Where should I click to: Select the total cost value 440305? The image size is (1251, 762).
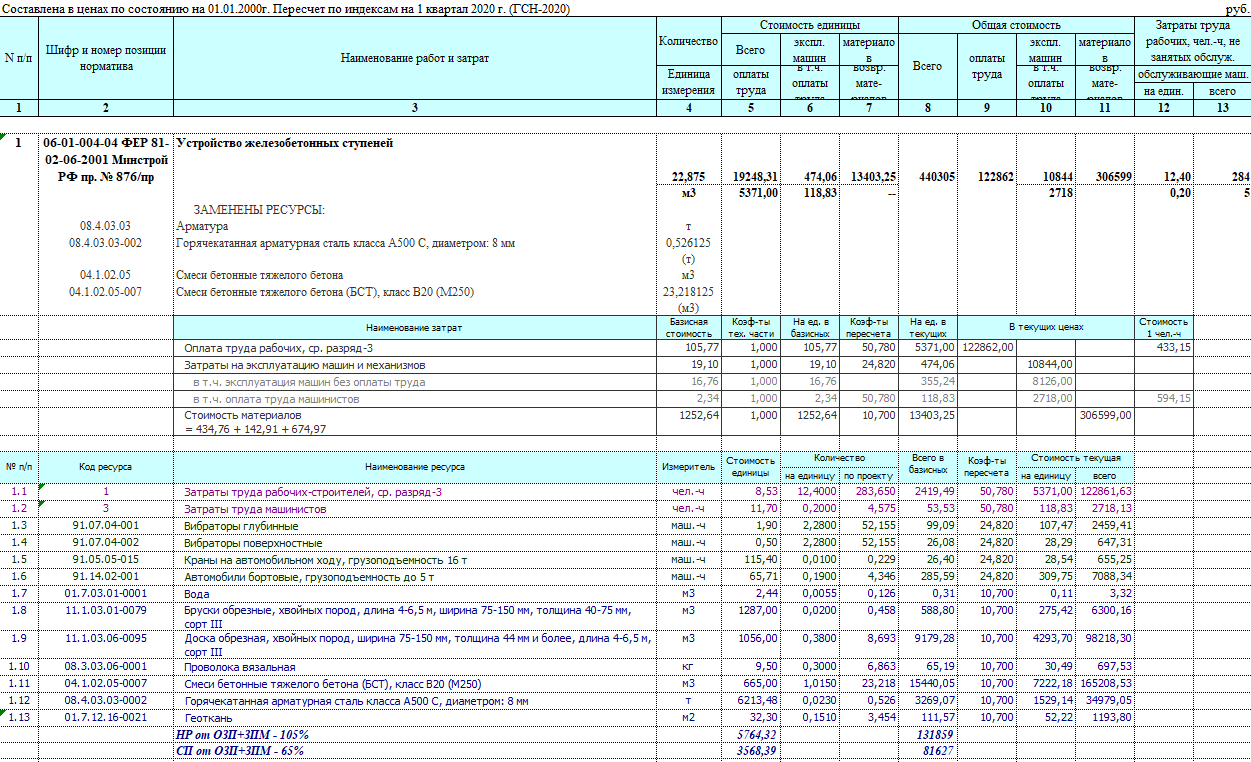click(x=935, y=177)
